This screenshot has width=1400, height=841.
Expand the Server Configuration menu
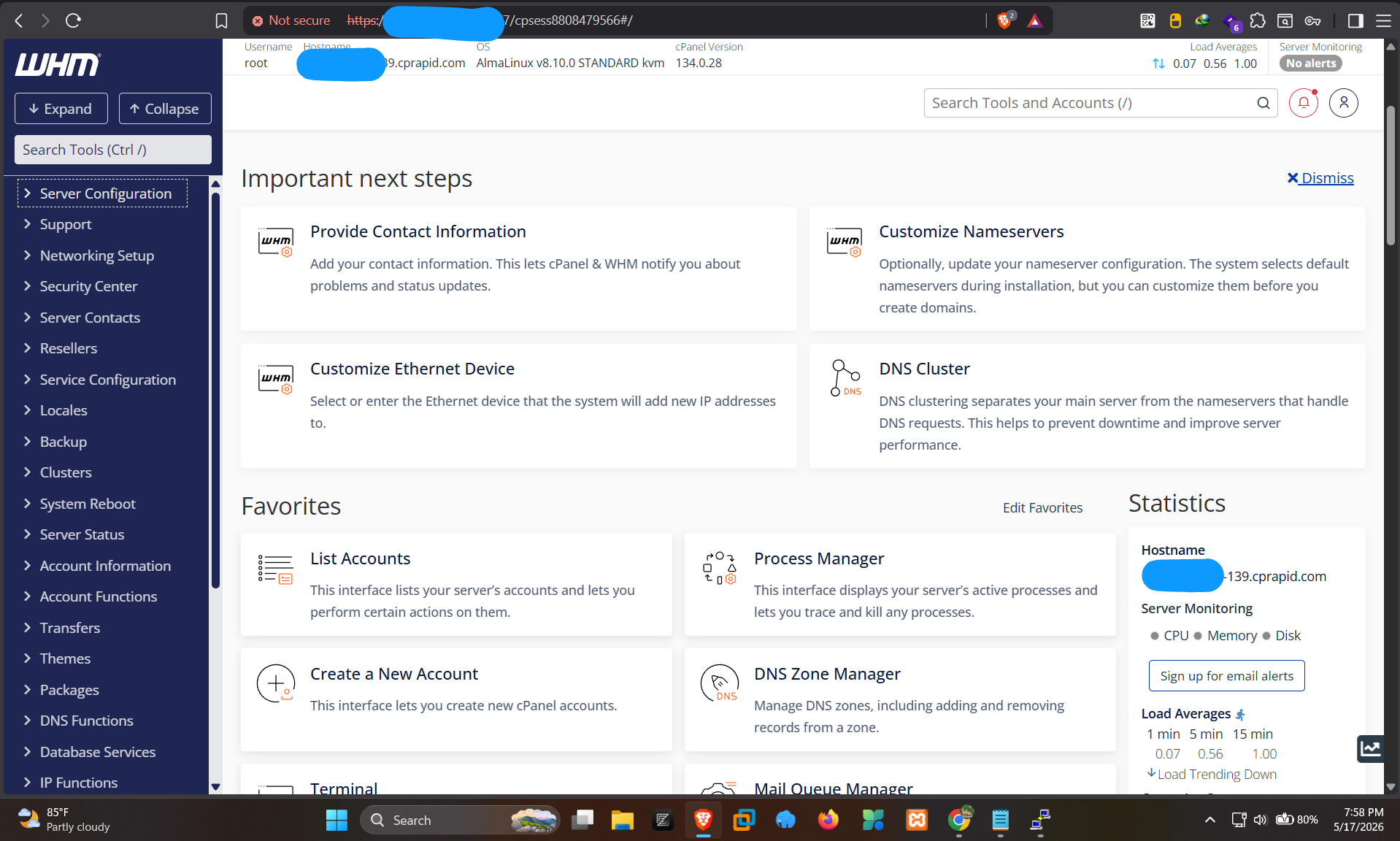pos(102,193)
